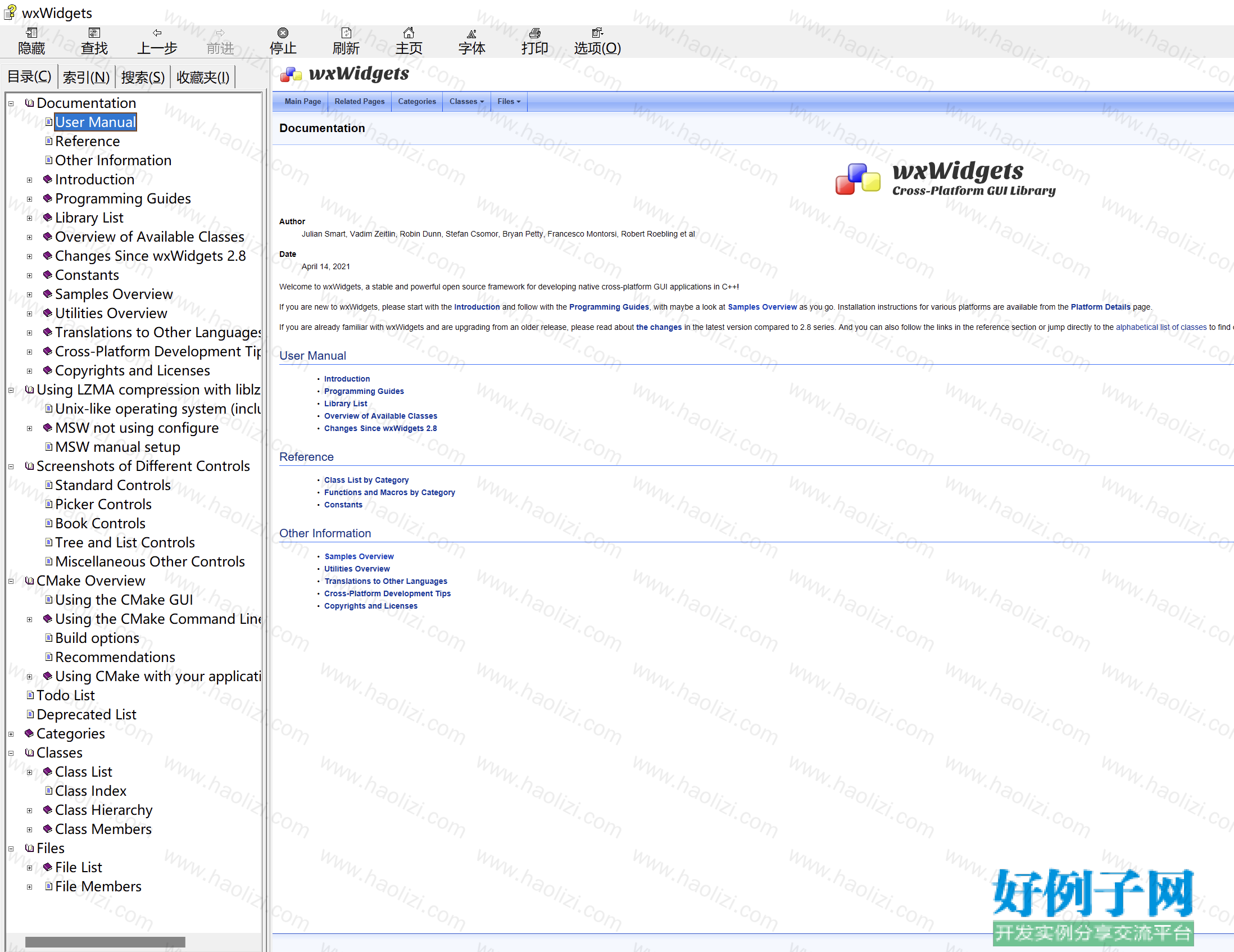Select User Manual in the contents tree

96,122
